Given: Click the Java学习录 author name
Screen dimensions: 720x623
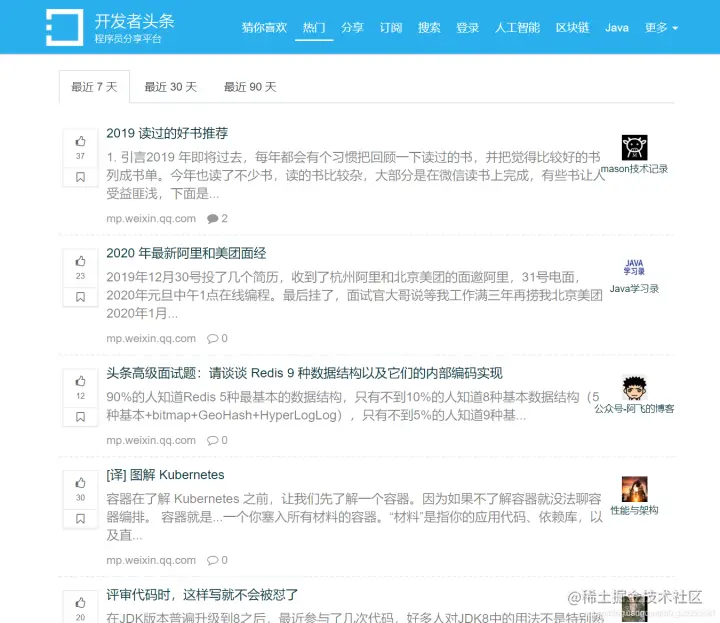Looking at the screenshot, I should [x=635, y=289].
